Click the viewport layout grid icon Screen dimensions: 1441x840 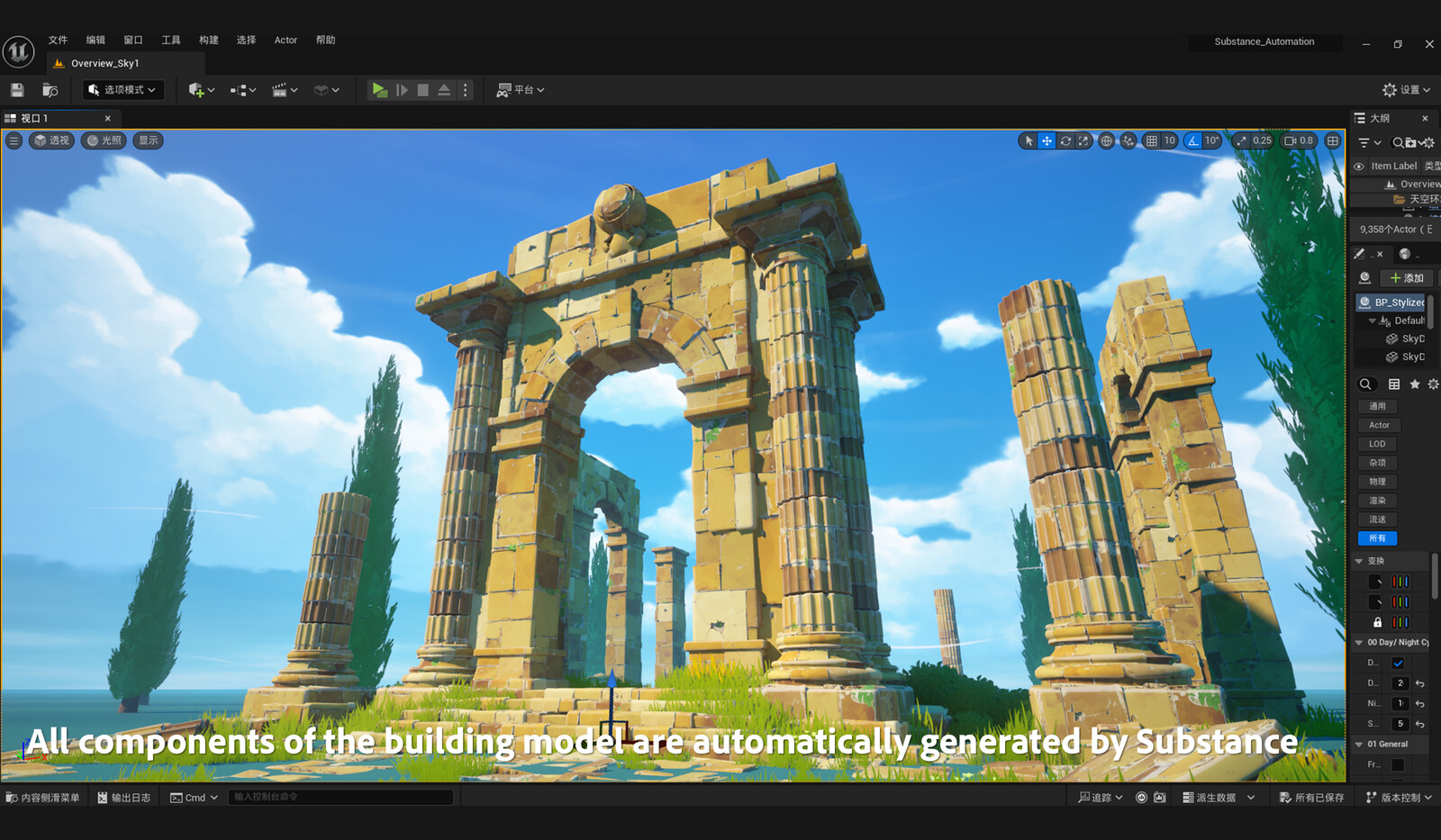[x=1333, y=140]
